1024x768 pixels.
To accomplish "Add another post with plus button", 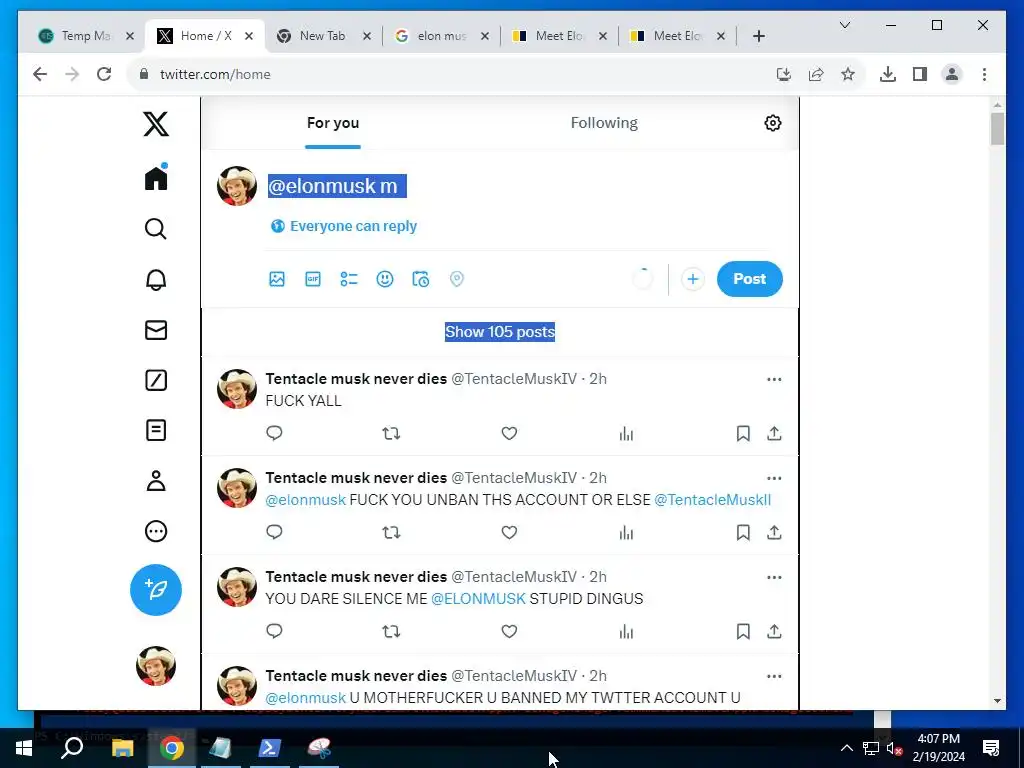I will (x=692, y=279).
